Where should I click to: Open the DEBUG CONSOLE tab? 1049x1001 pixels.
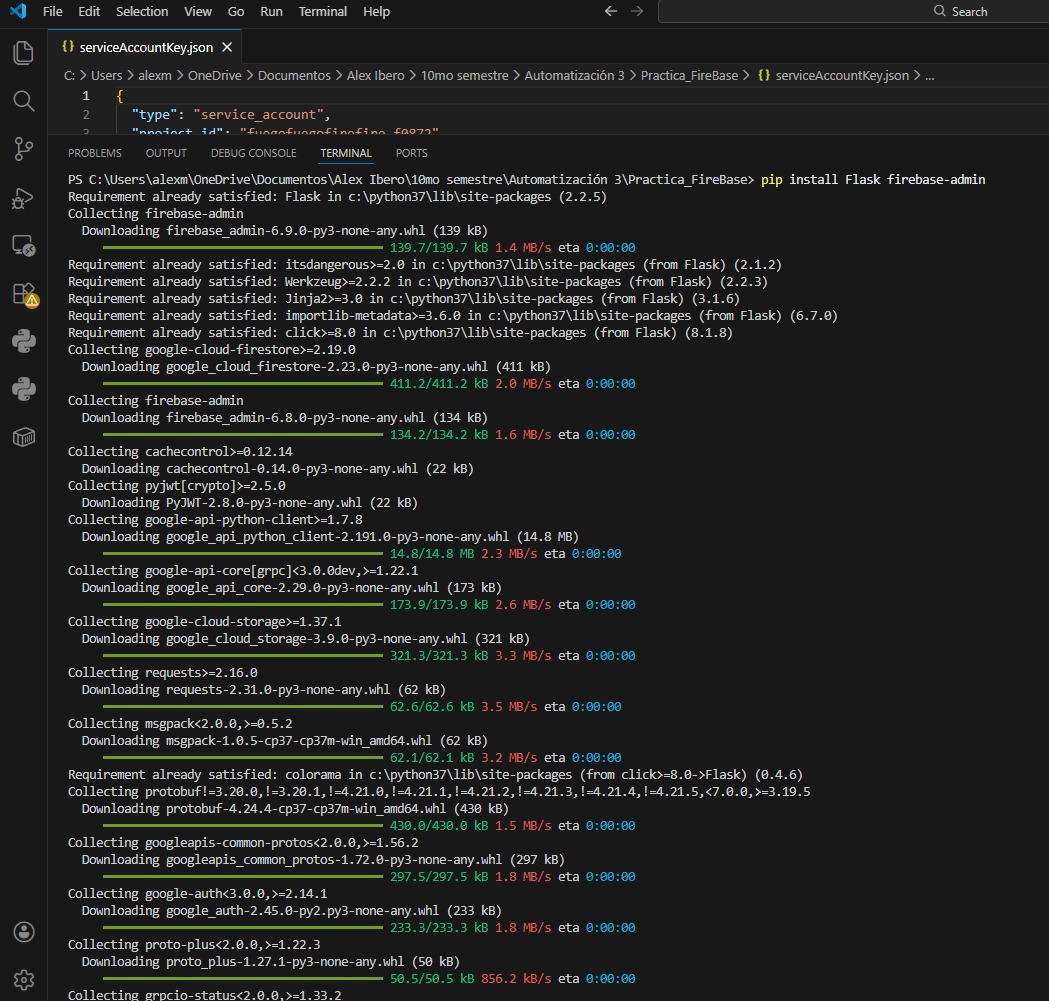pyautogui.click(x=253, y=152)
